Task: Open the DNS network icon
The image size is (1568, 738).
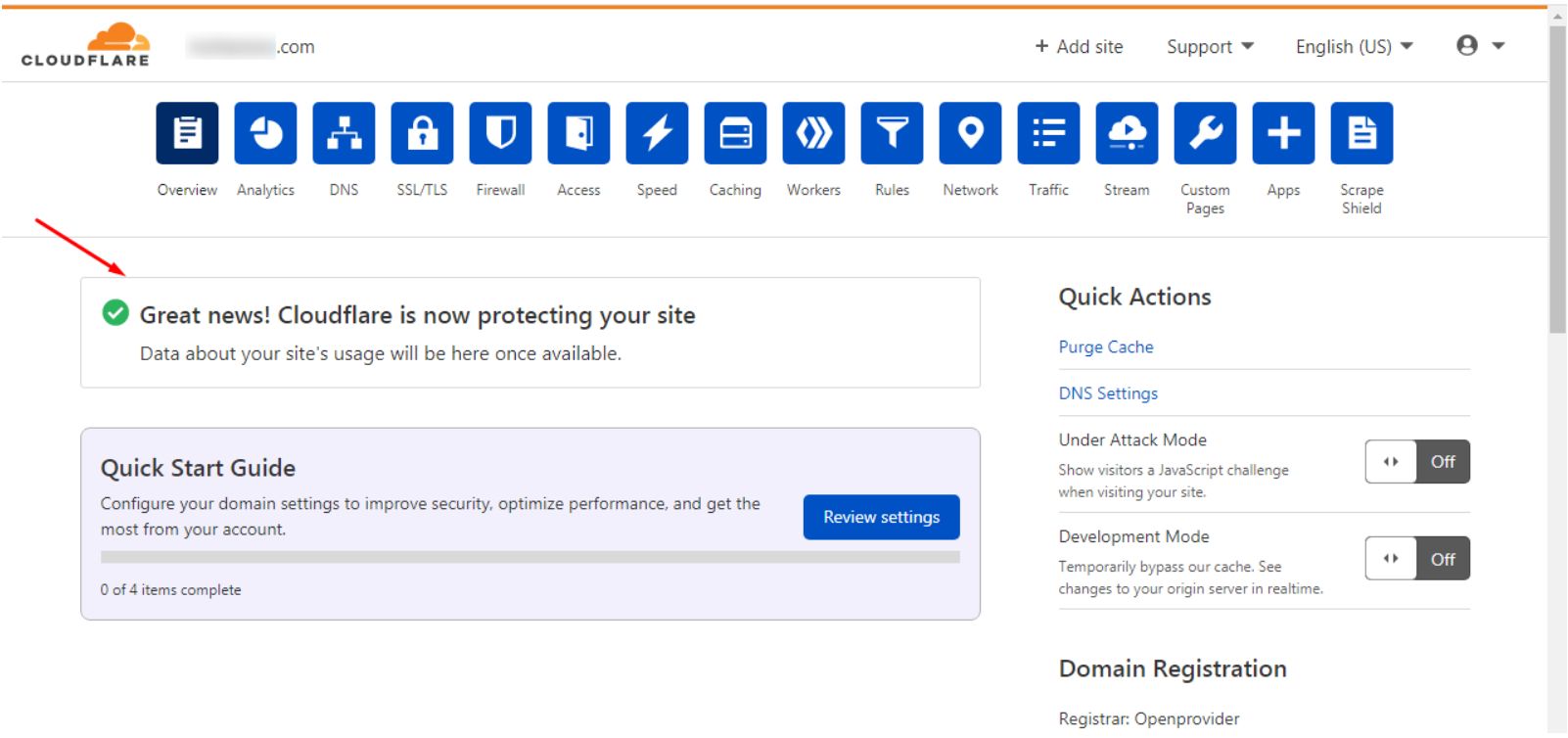Action: click(x=344, y=133)
